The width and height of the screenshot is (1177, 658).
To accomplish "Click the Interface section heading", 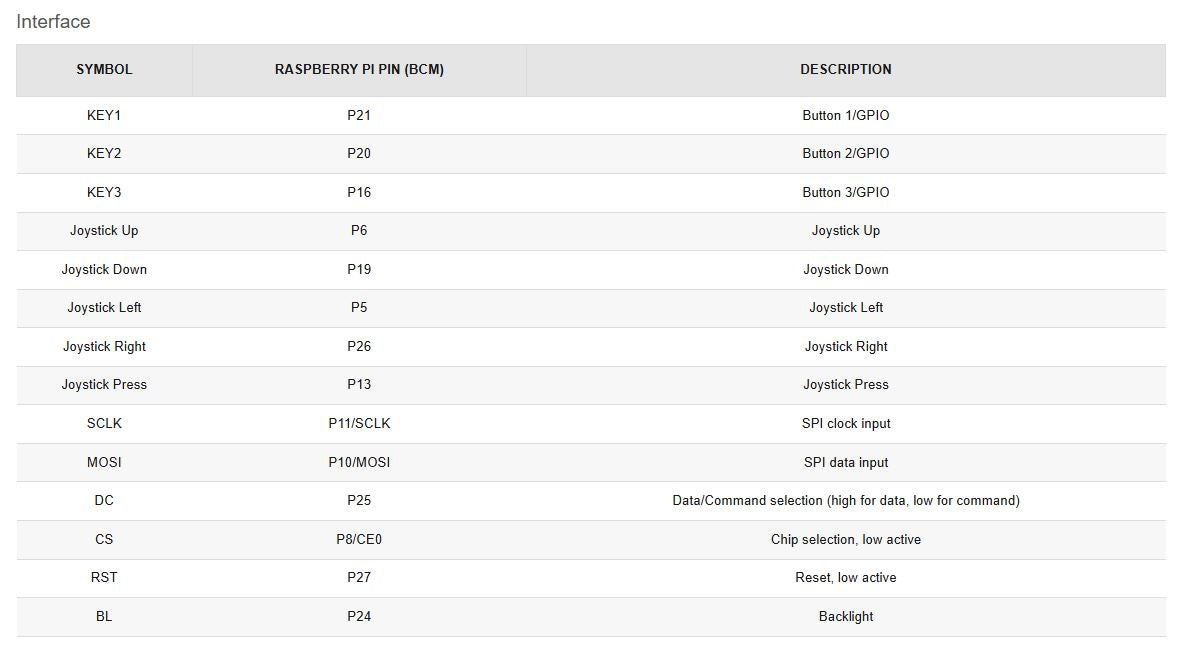I will tap(53, 21).
